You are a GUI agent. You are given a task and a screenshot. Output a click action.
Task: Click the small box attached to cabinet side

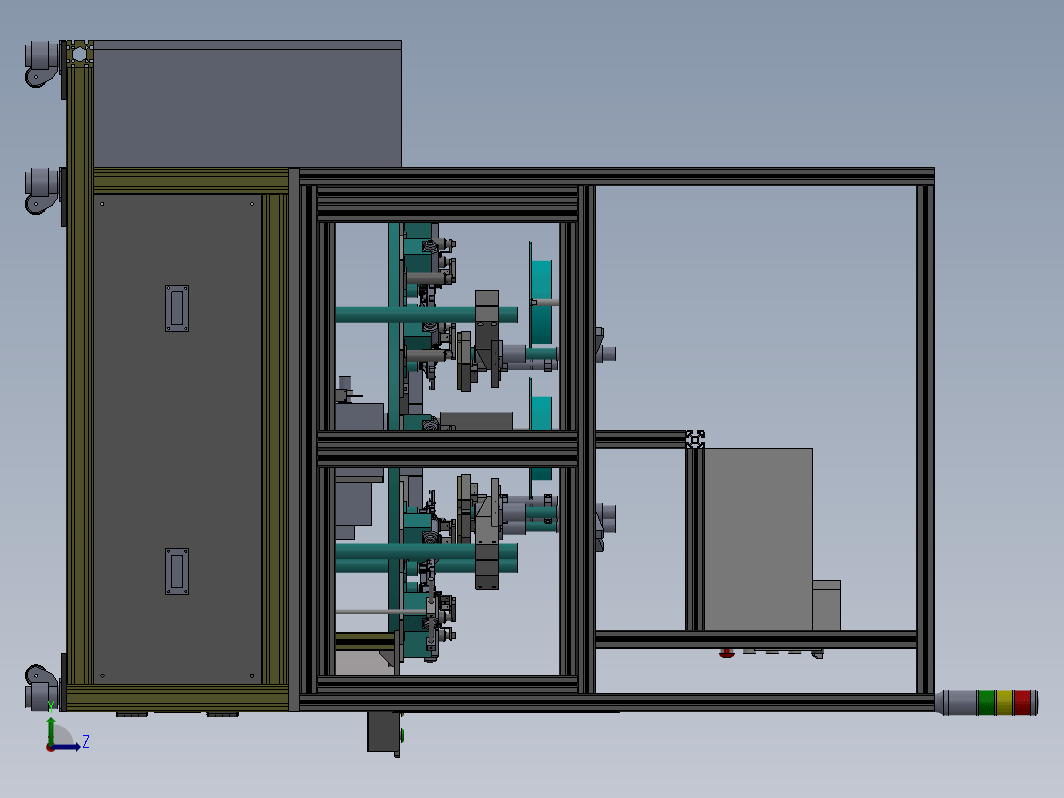(x=826, y=605)
